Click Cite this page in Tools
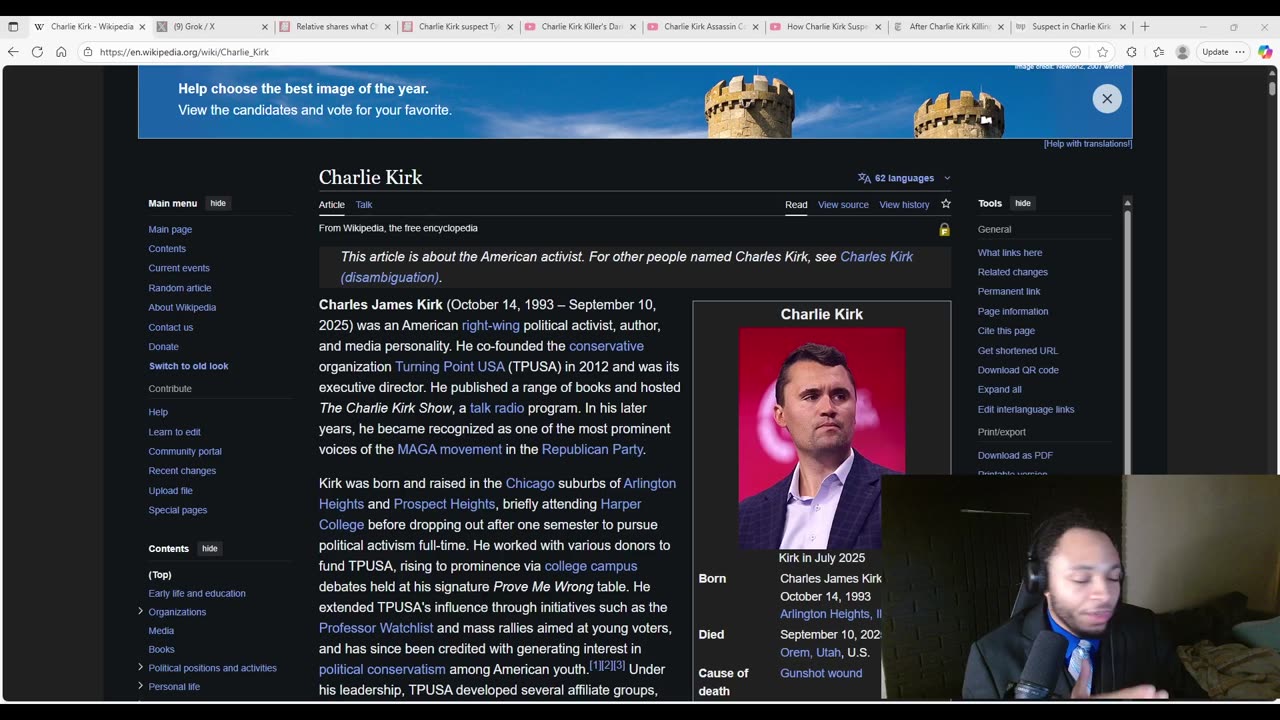Screen dimensions: 1280x720 click(x=1006, y=331)
